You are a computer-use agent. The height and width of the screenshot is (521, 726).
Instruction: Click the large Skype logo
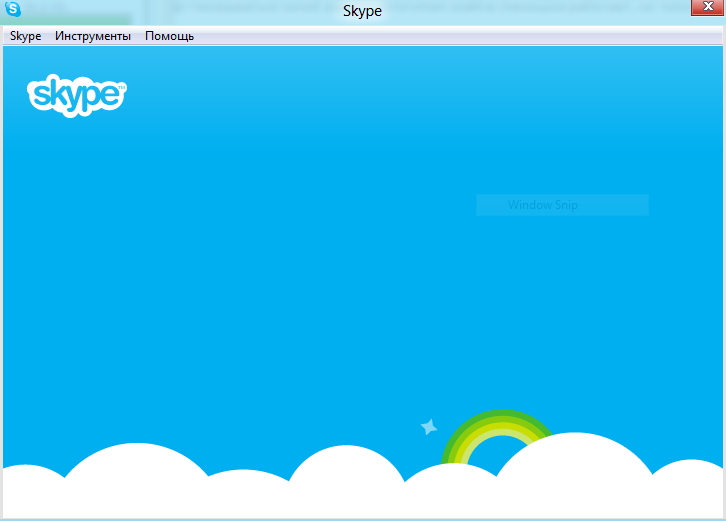76,95
